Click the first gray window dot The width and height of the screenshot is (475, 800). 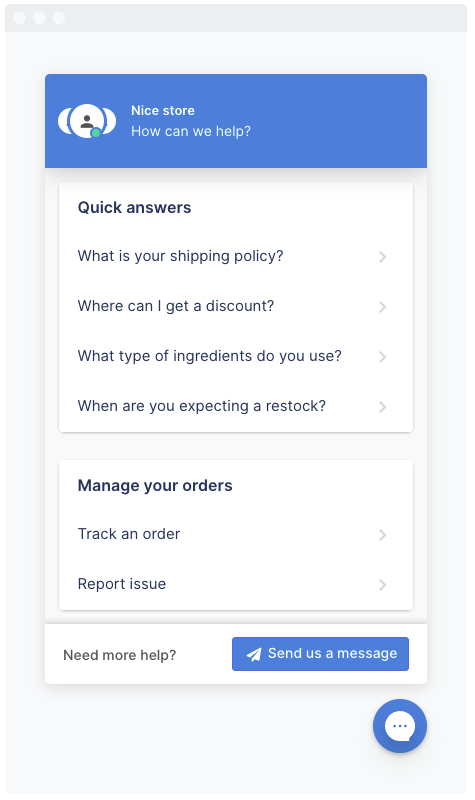click(x=20, y=18)
